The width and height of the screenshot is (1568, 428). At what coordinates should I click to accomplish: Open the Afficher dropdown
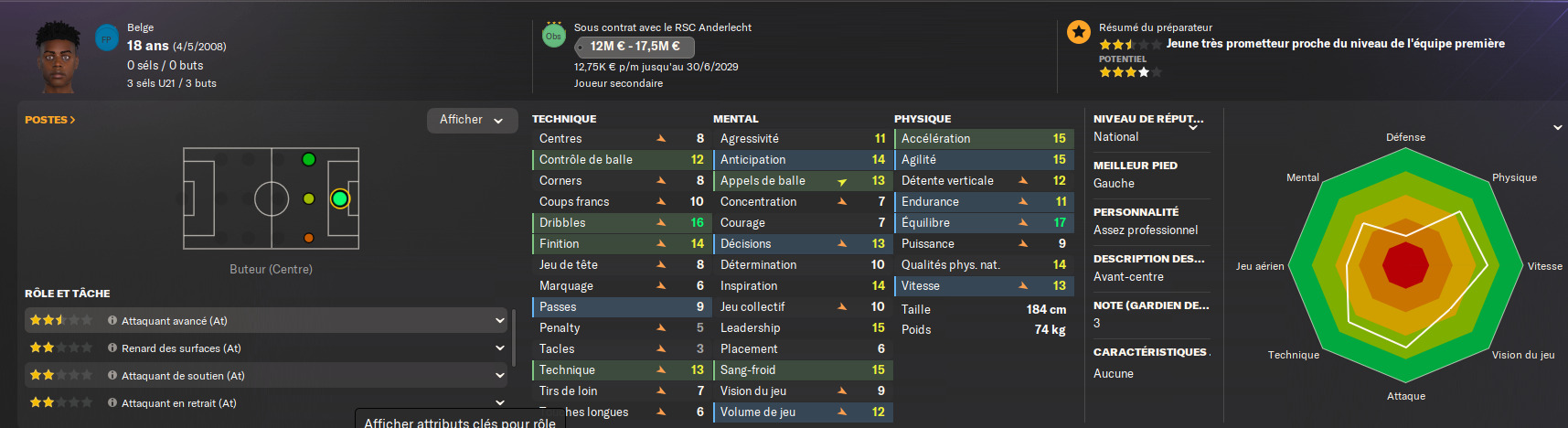coord(472,120)
